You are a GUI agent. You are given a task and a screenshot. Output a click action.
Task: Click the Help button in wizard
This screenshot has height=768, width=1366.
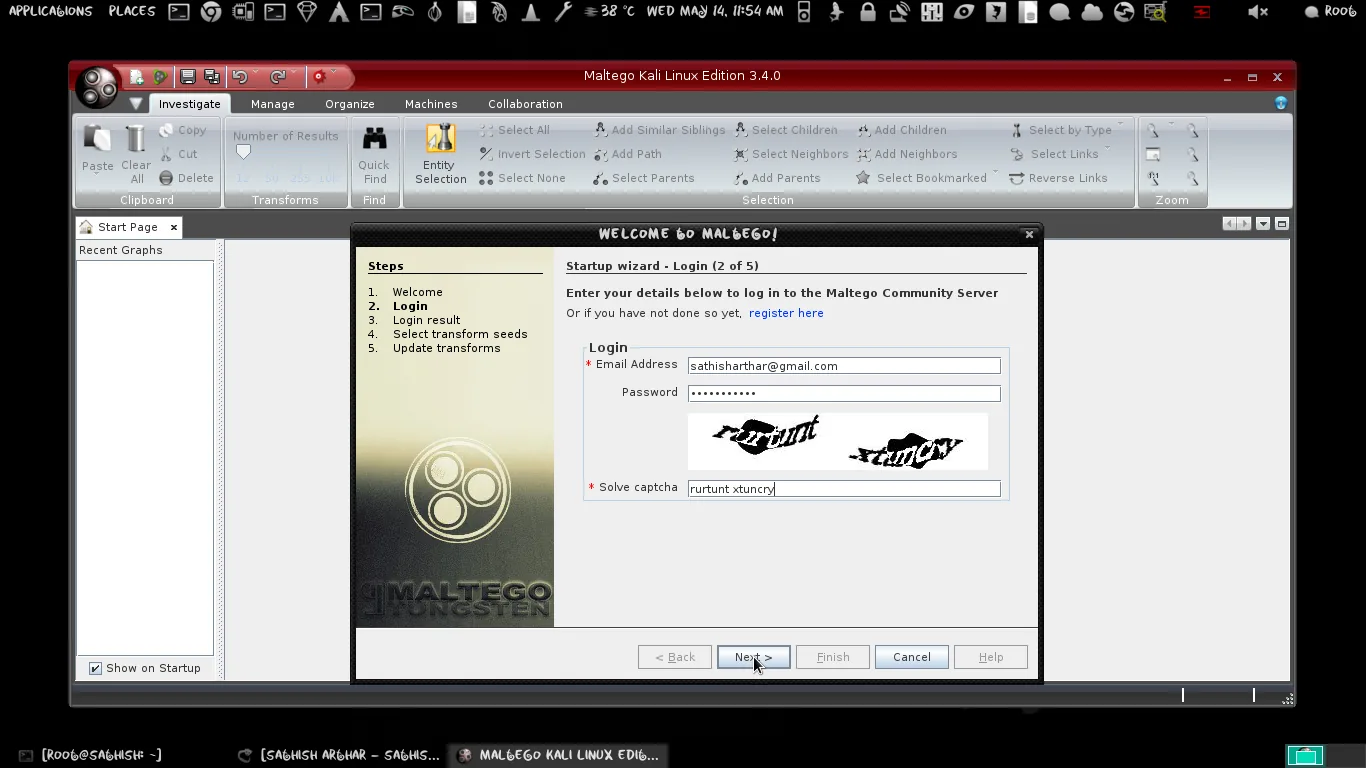990,657
